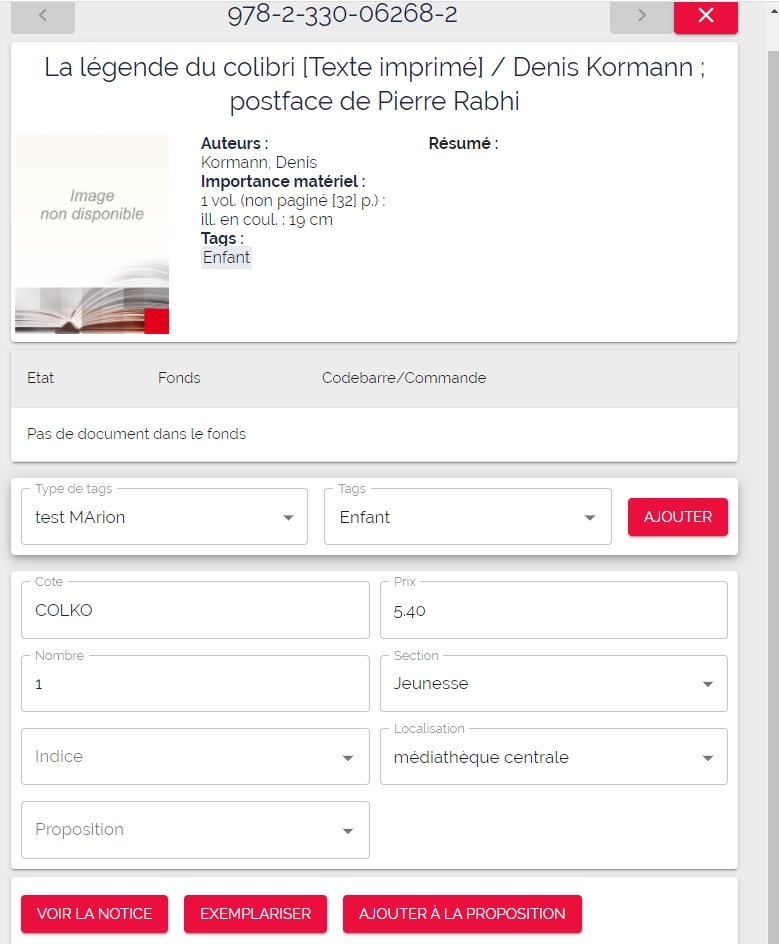Click the book cover placeholder image
The width and height of the screenshot is (779, 944).
click(92, 234)
